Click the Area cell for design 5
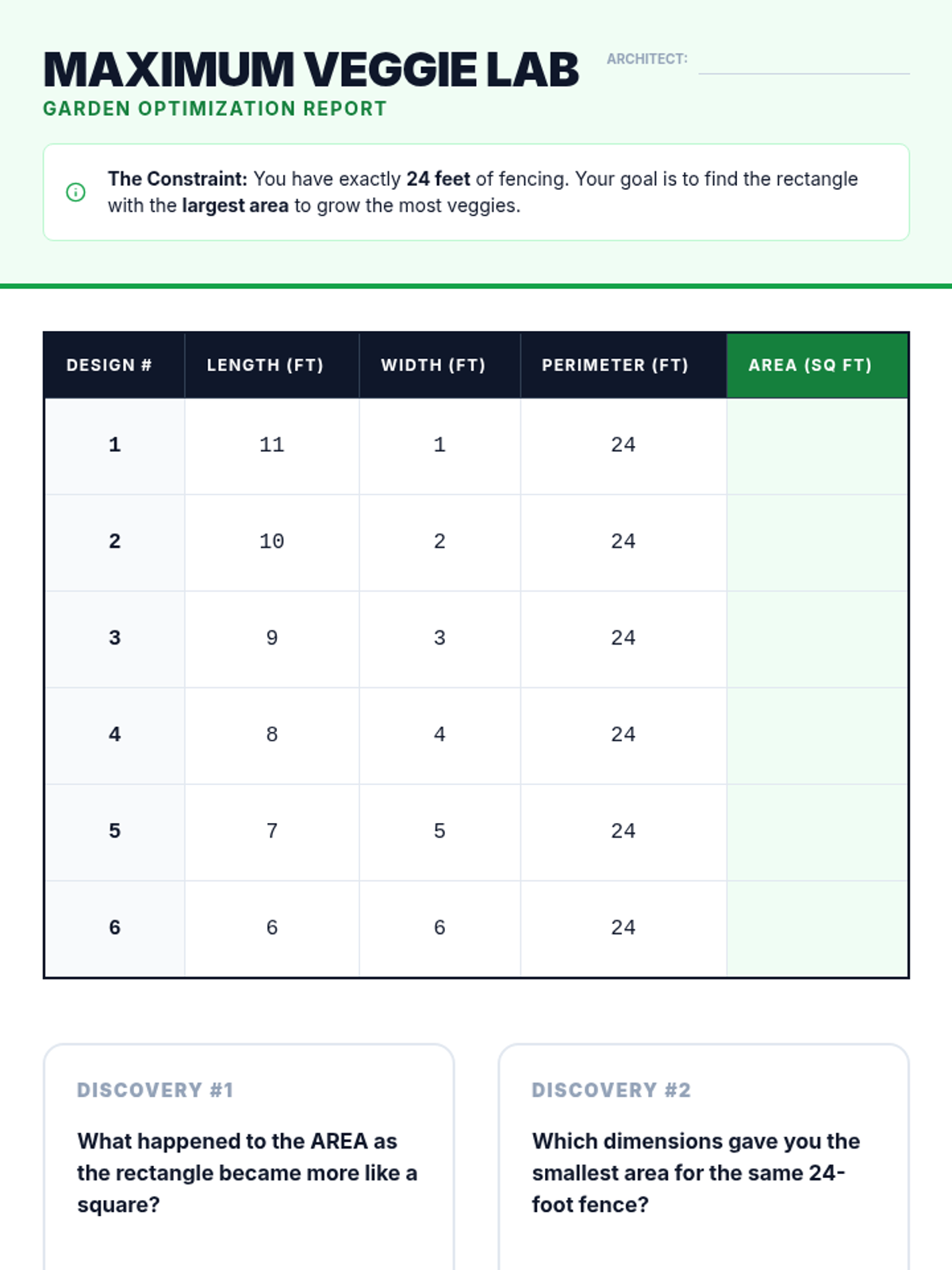The height and width of the screenshot is (1270, 952). pos(817,833)
